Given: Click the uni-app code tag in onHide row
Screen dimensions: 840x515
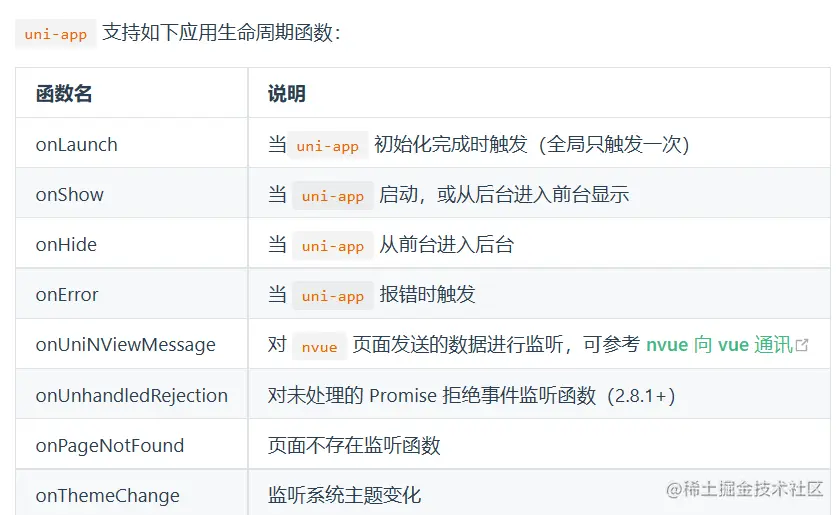Looking at the screenshot, I should coord(333,245).
